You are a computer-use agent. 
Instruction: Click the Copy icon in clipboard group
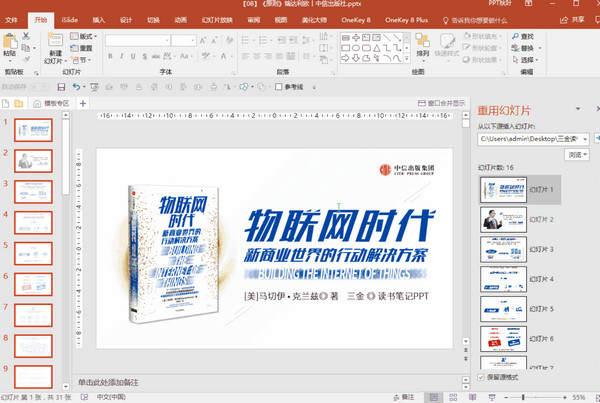(25, 48)
